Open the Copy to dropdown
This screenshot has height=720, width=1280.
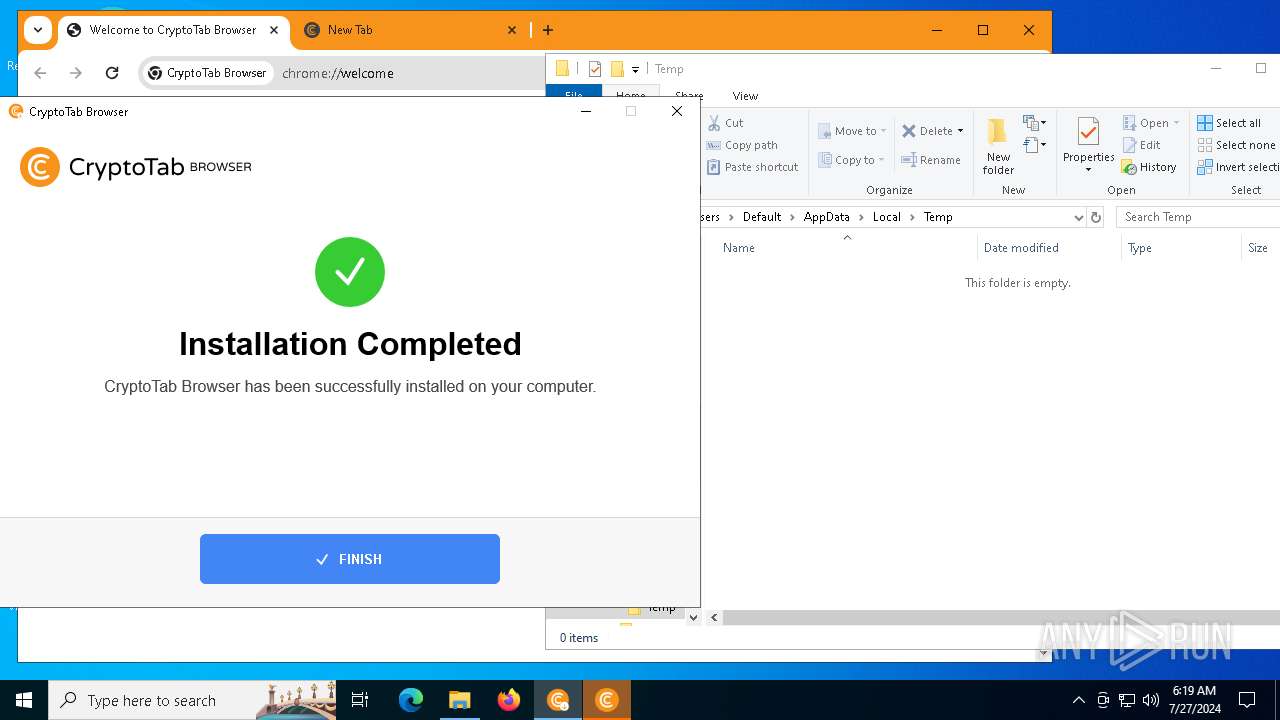[852, 160]
